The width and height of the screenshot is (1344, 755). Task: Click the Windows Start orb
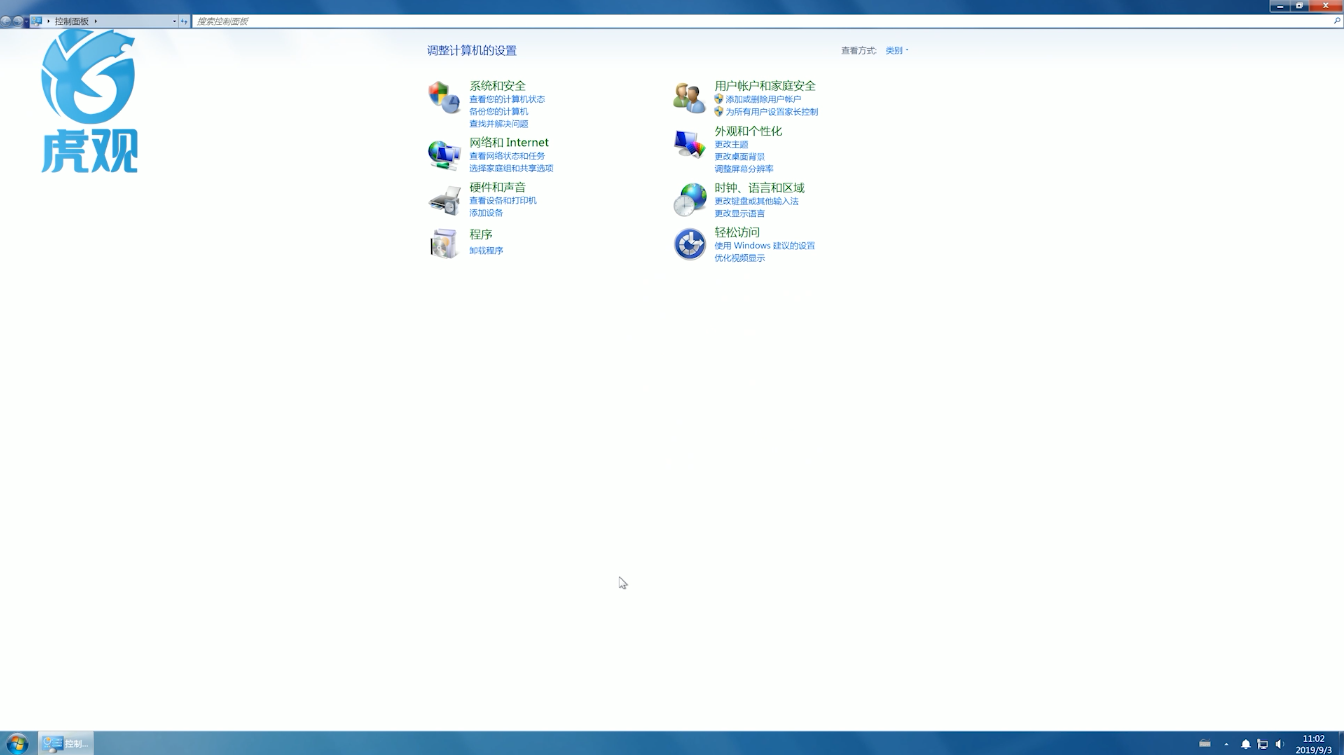click(17, 743)
